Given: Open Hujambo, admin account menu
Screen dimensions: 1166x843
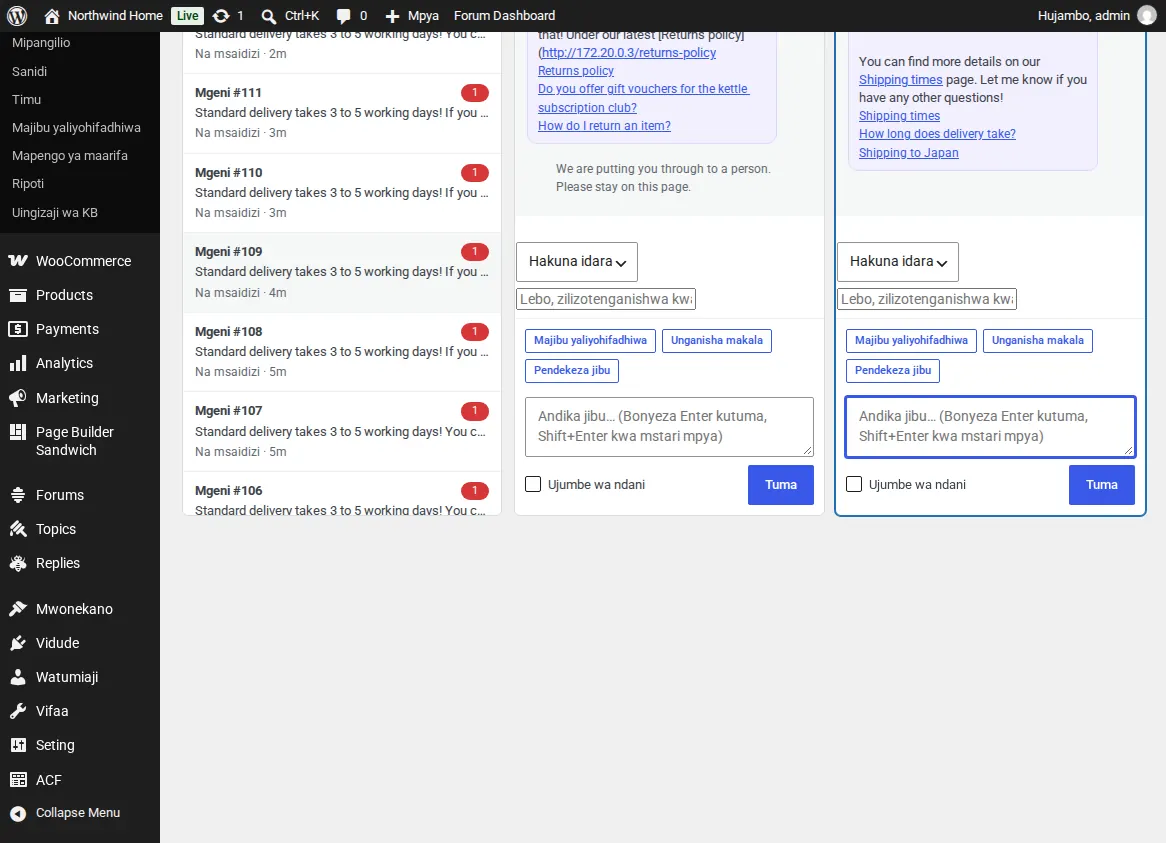Looking at the screenshot, I should click(x=1096, y=16).
